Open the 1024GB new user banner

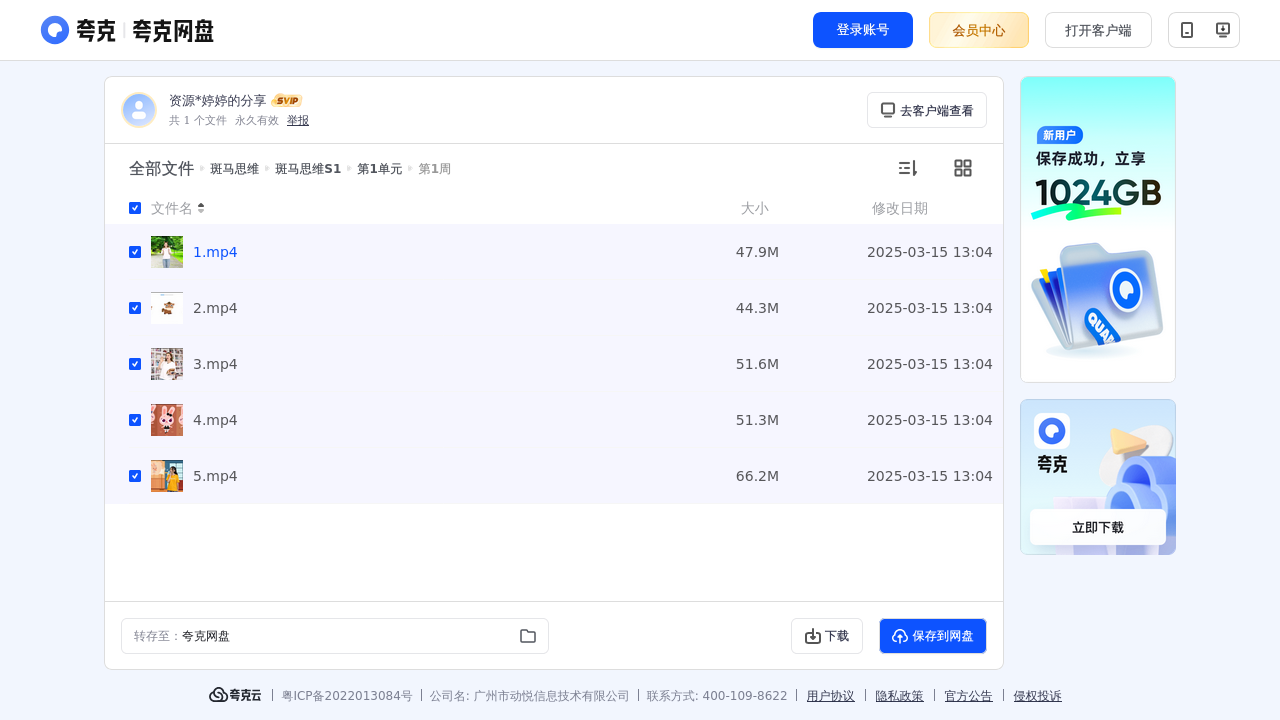pos(1098,229)
